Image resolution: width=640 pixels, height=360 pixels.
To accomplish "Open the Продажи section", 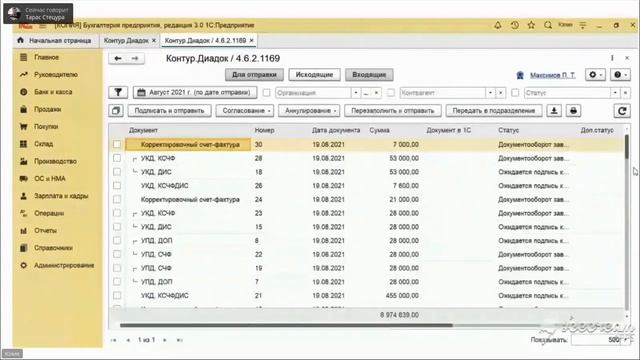I will (47, 109).
